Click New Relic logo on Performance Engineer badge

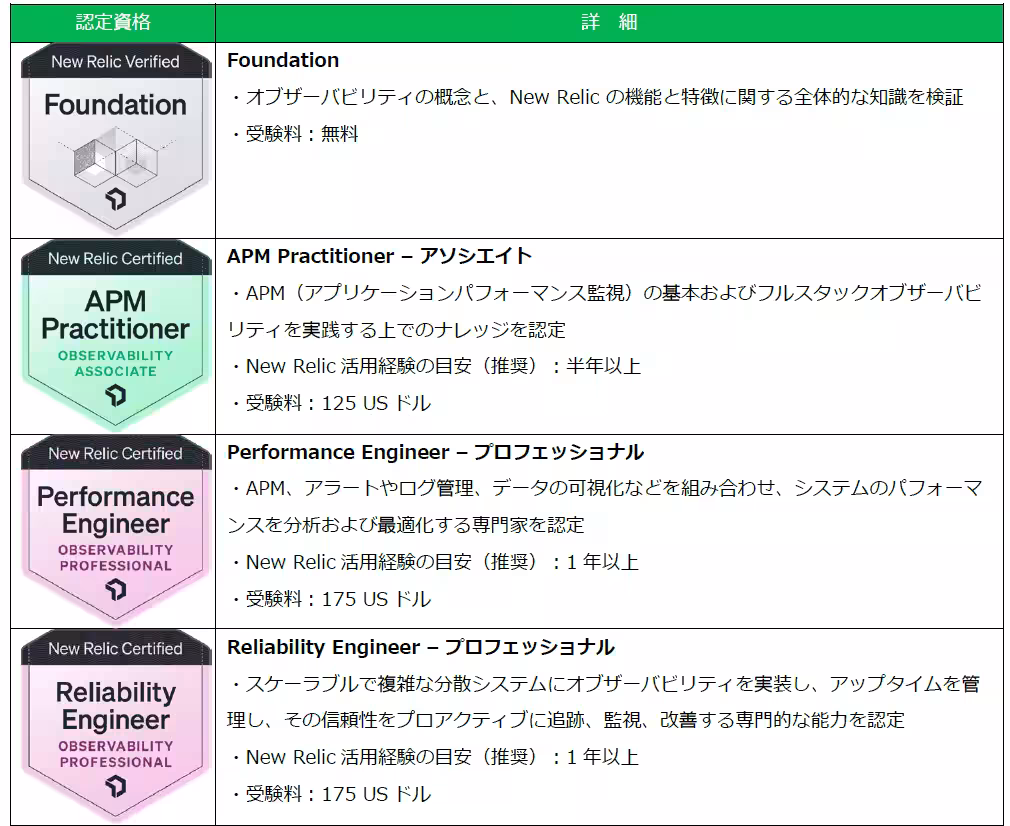(116, 591)
